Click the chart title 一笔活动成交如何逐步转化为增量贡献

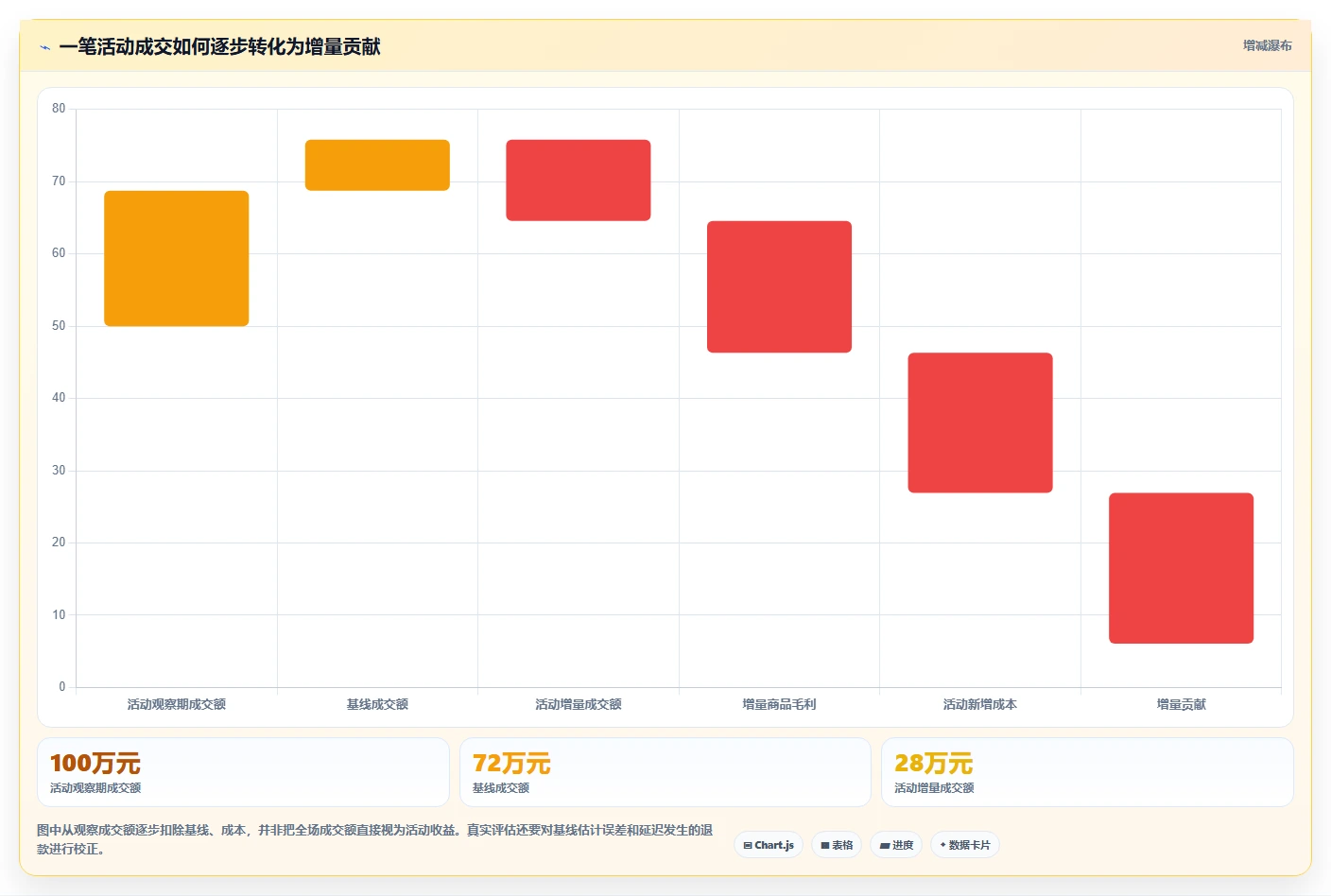point(219,47)
